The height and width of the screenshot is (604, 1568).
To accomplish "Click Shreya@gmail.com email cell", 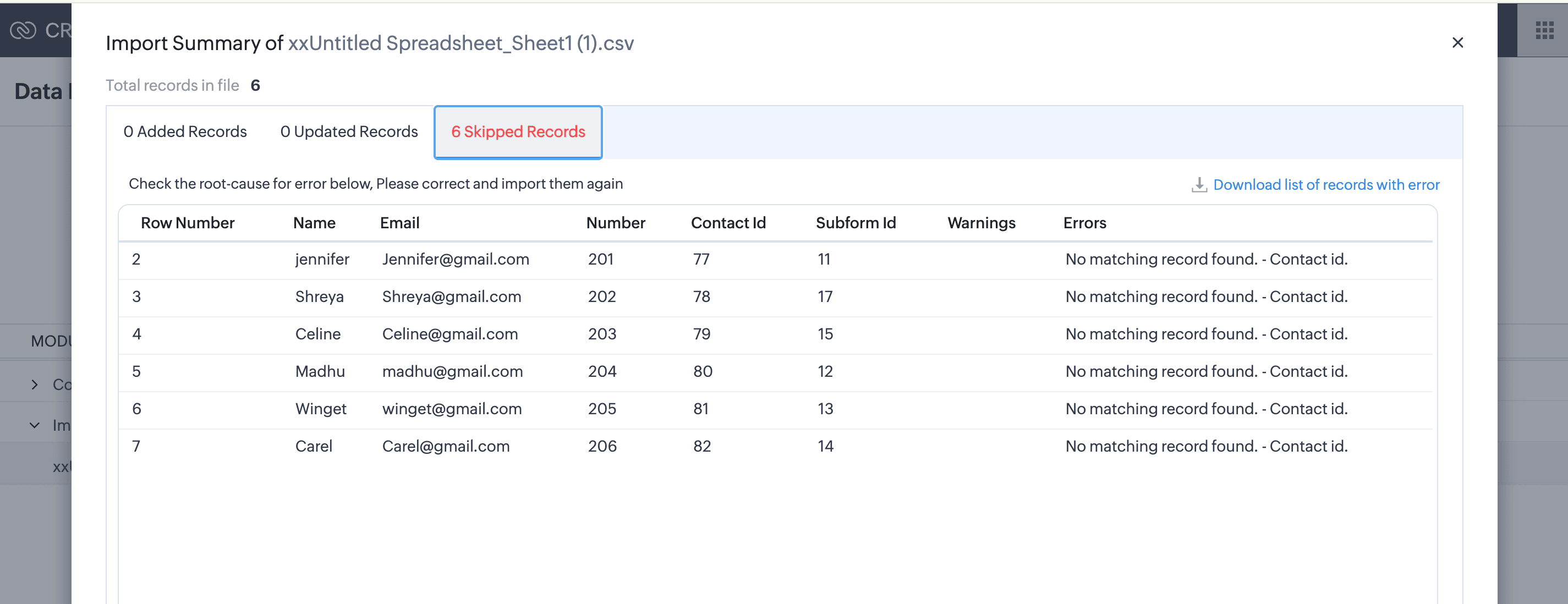I will click(451, 296).
